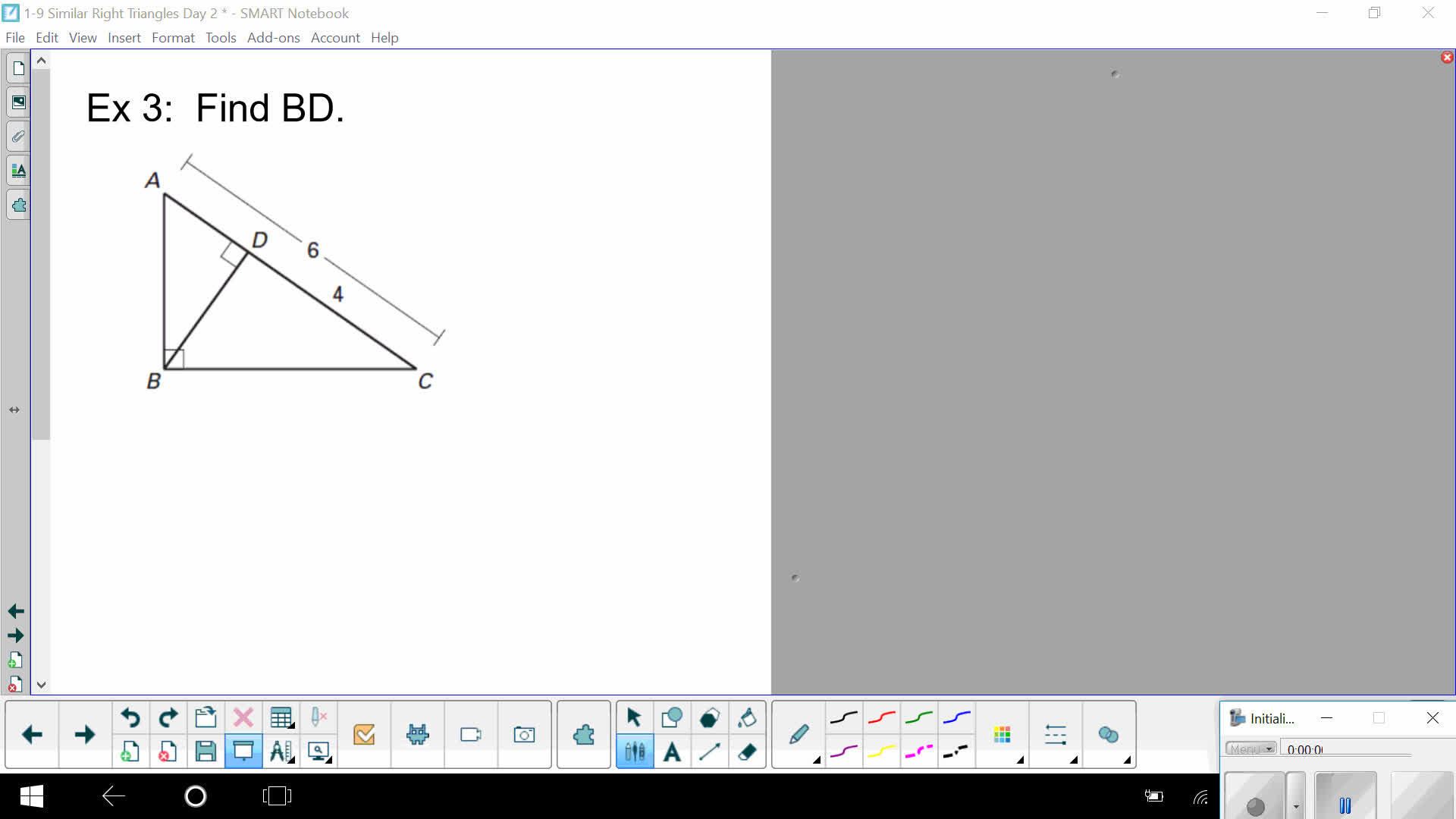Open the View menu
Image resolution: width=1456 pixels, height=819 pixels.
(83, 38)
